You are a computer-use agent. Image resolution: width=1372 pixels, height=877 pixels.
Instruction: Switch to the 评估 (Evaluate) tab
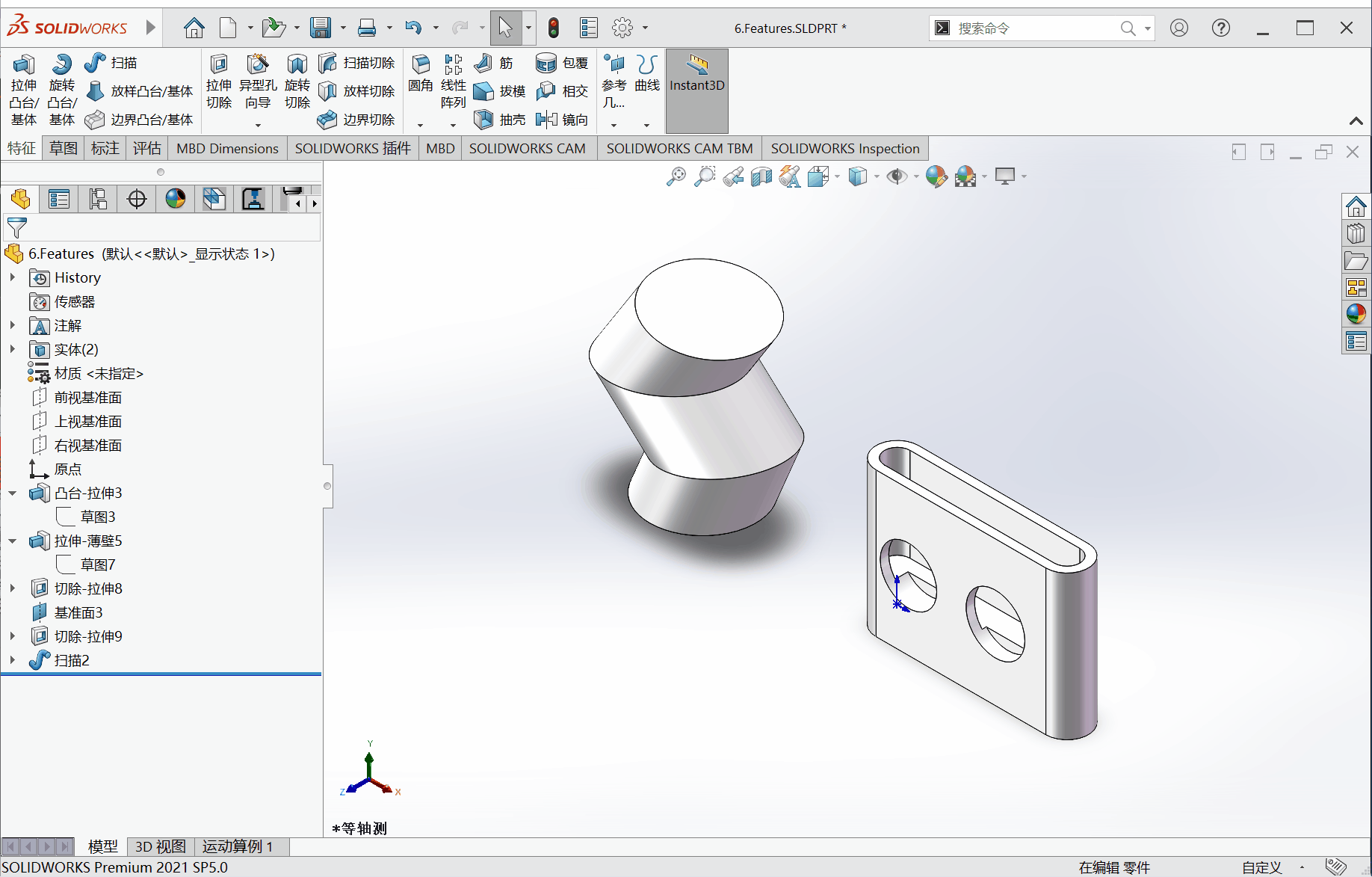coord(147,148)
